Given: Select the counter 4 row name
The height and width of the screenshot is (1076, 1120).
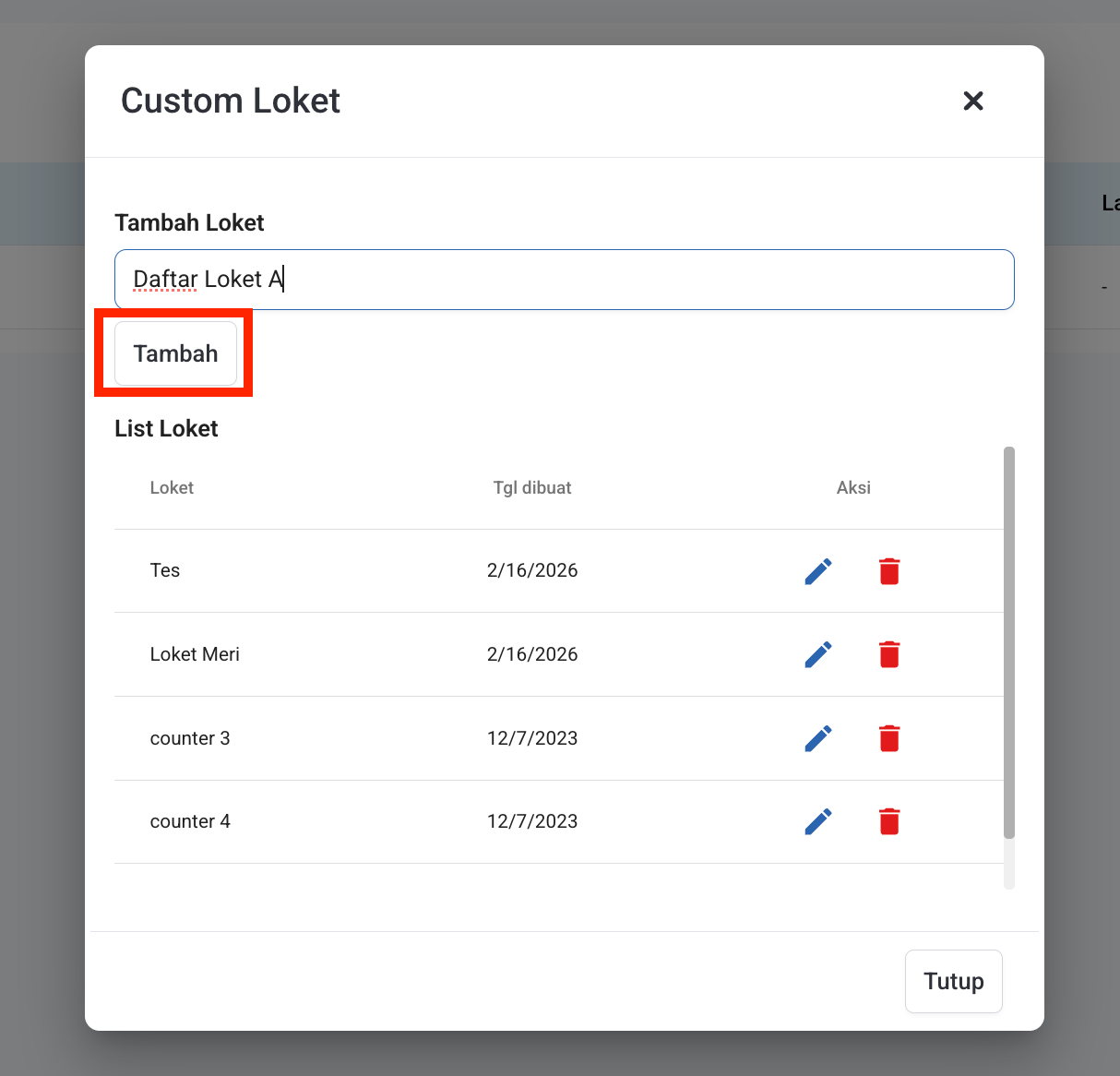Looking at the screenshot, I should coord(190,821).
